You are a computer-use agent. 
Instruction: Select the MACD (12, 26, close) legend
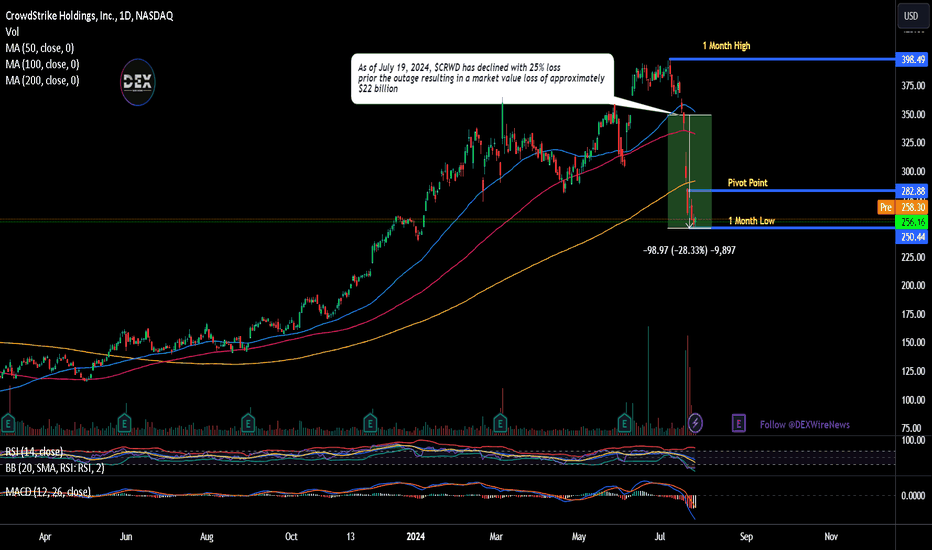[x=48, y=492]
